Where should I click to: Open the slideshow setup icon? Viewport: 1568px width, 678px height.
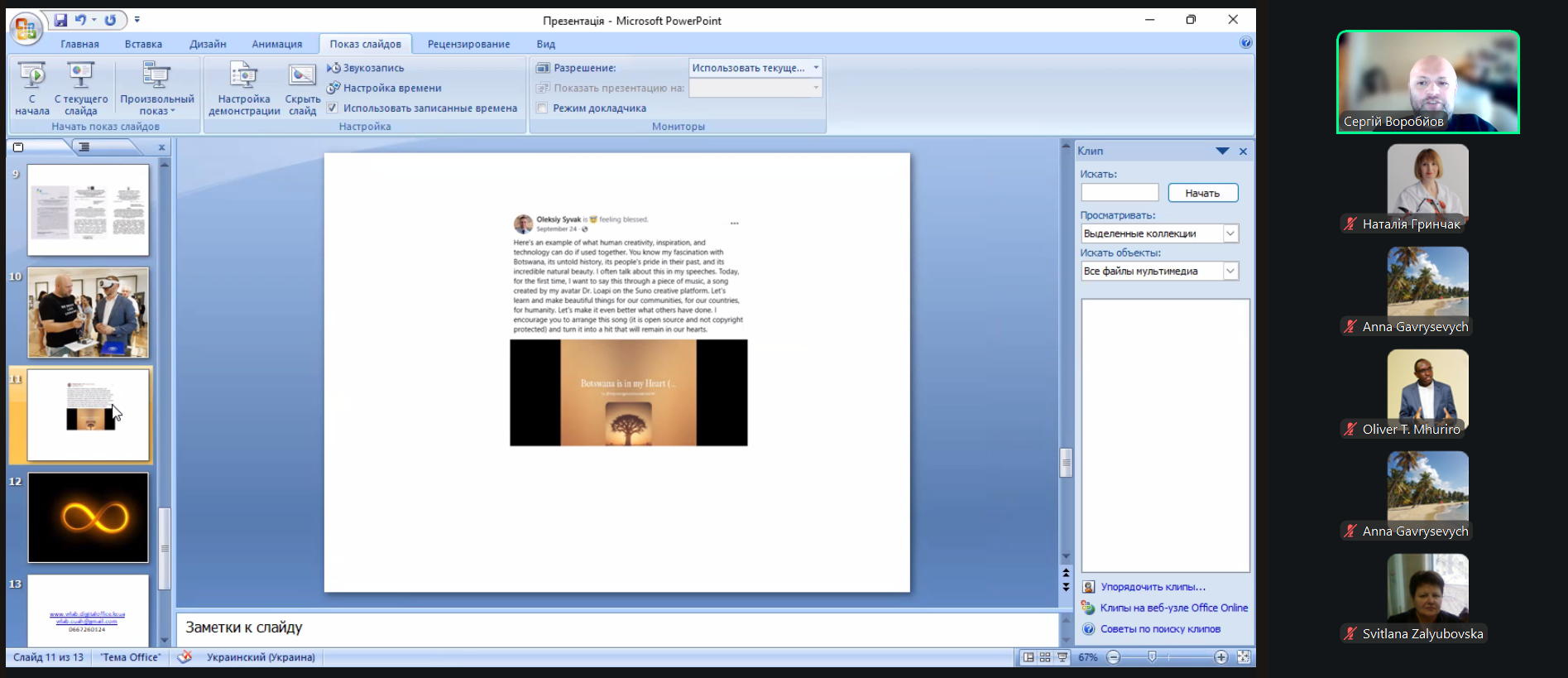coord(244,77)
